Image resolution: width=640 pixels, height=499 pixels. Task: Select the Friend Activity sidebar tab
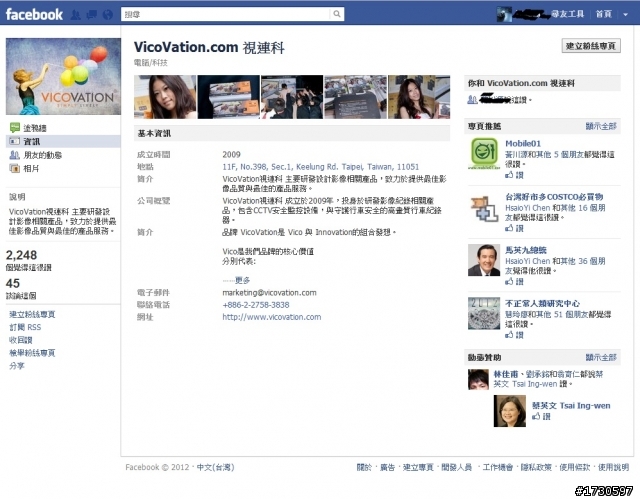(42, 155)
